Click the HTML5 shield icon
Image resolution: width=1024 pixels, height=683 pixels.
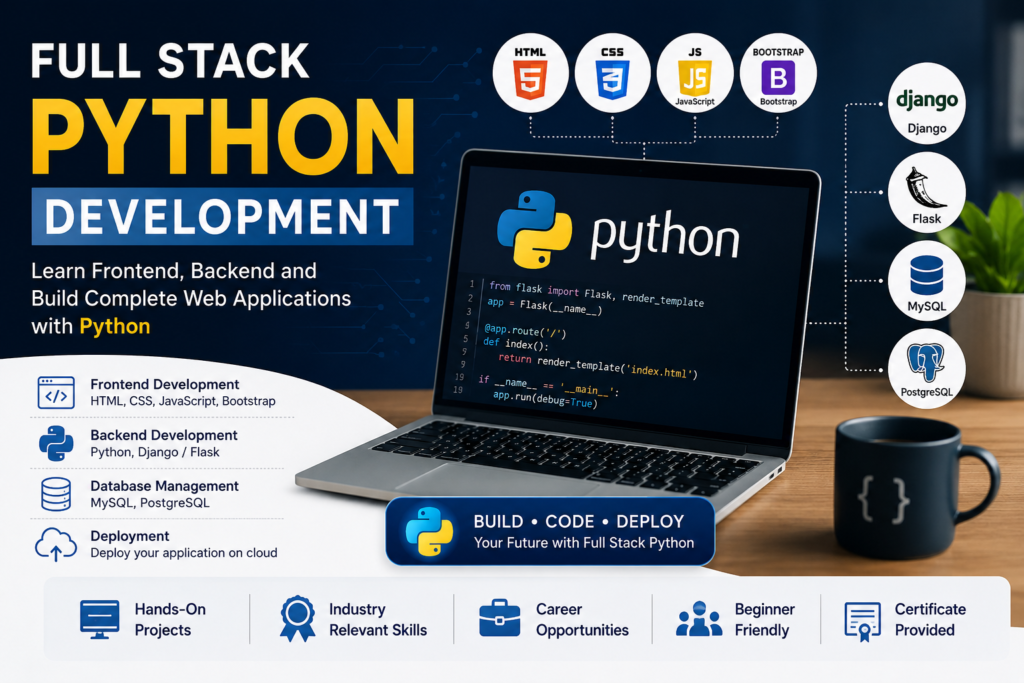point(530,80)
